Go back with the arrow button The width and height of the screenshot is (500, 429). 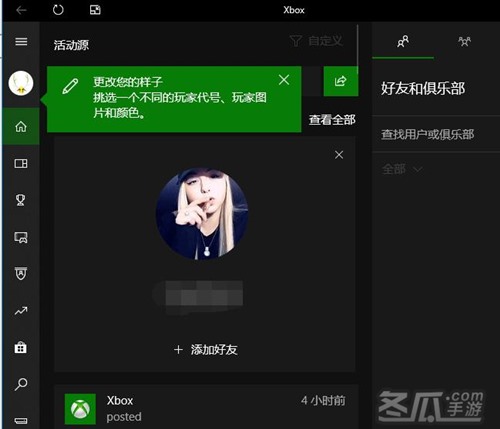[21, 10]
